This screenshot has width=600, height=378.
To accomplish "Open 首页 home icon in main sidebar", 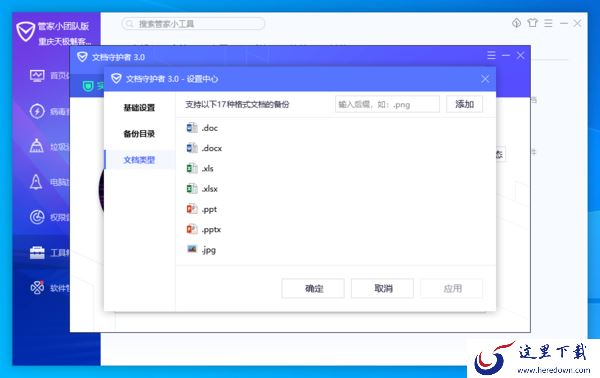I will pyautogui.click(x=37, y=75).
